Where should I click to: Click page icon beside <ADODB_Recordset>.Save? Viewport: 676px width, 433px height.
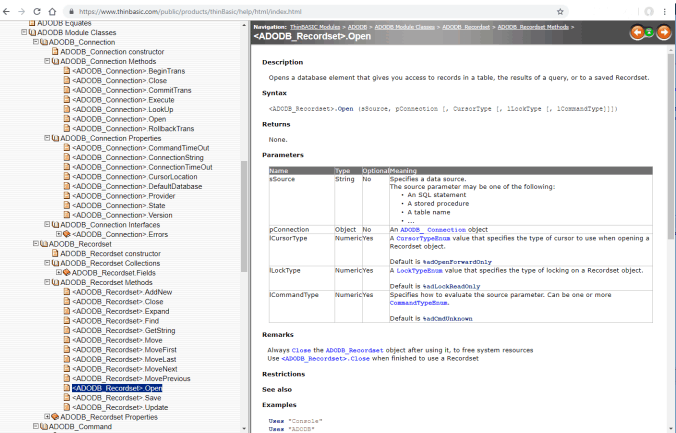(67, 398)
